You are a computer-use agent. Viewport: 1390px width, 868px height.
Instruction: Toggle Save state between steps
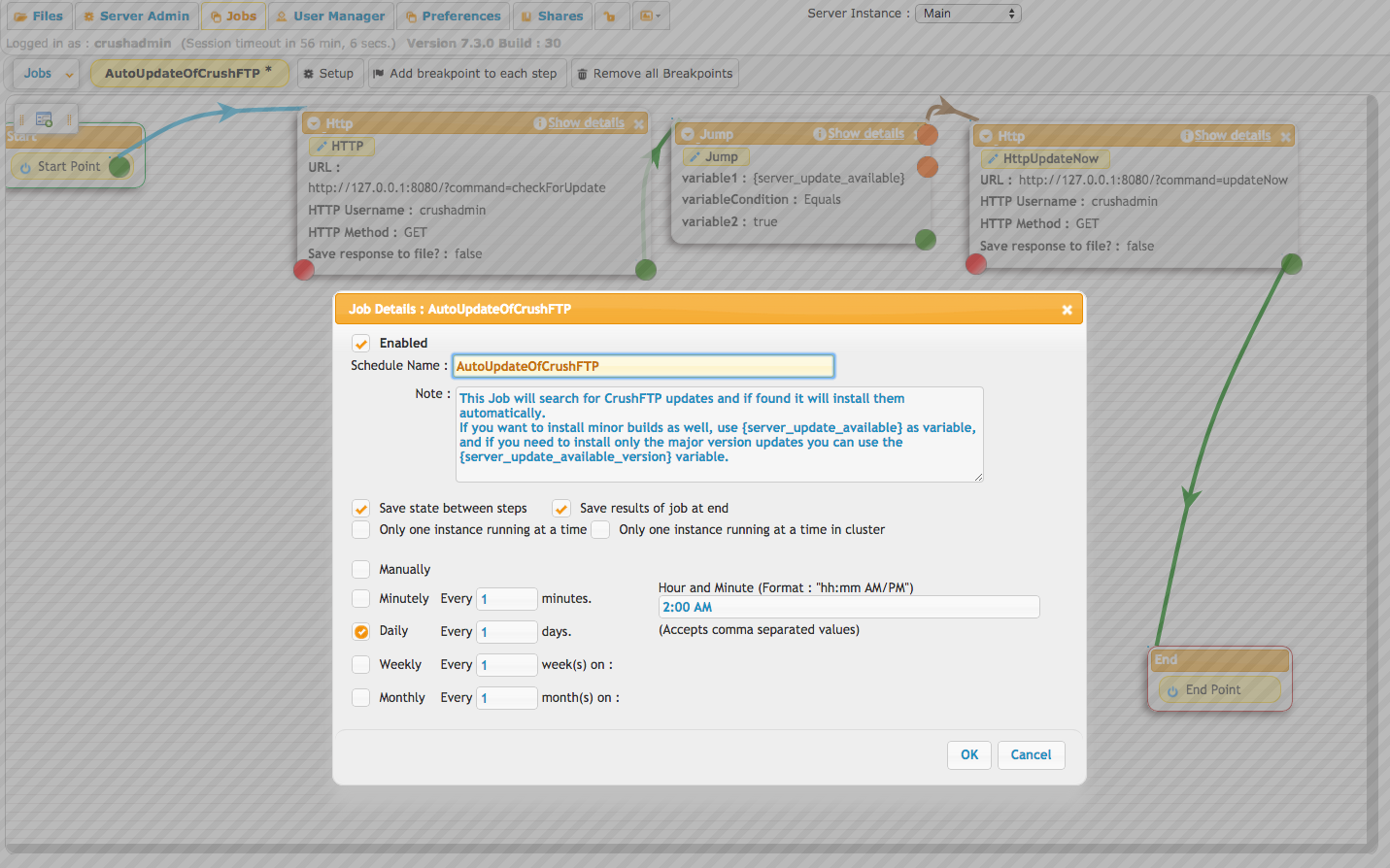coord(361,509)
